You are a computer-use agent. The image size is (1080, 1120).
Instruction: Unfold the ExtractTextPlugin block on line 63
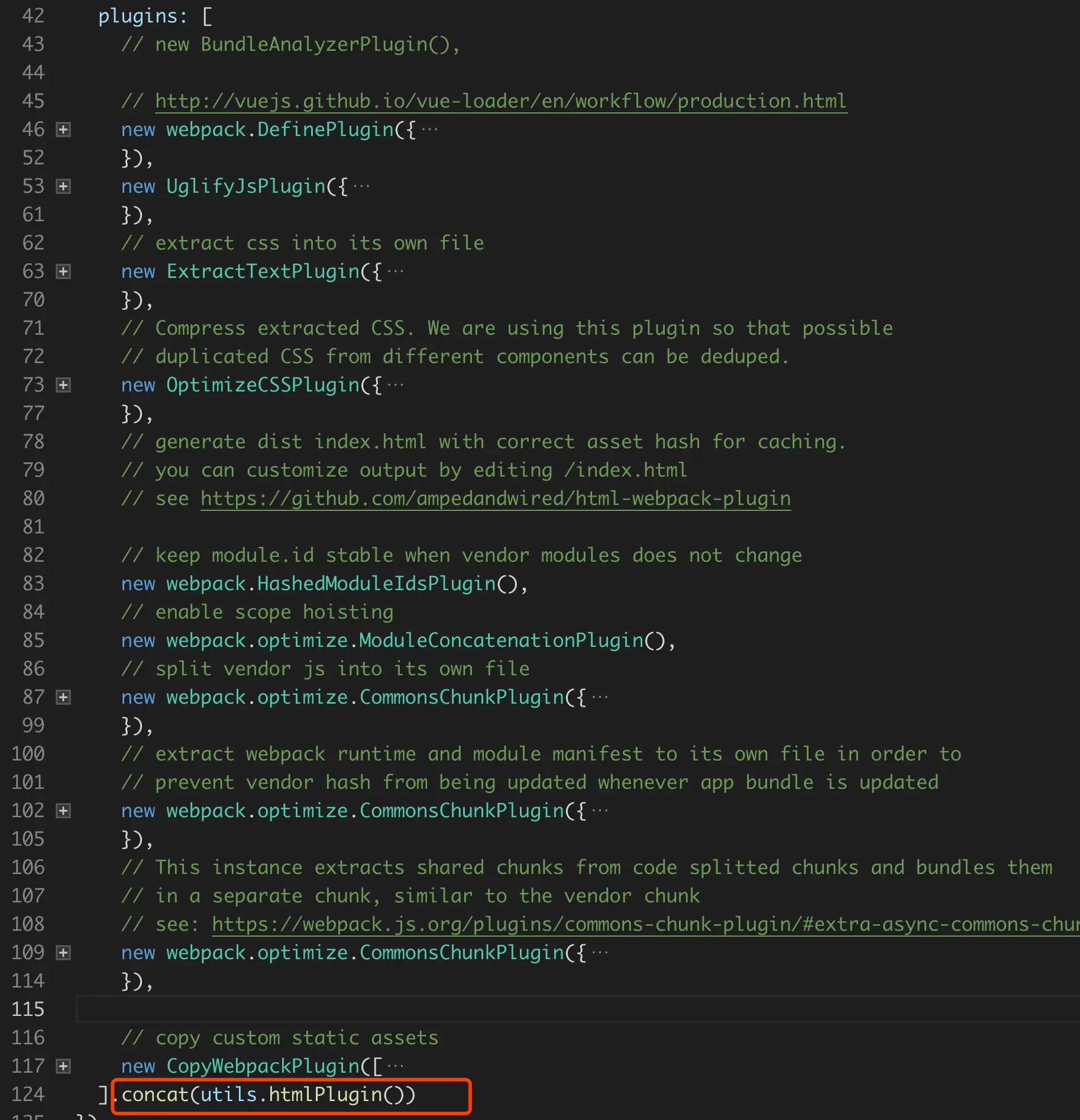point(63,271)
